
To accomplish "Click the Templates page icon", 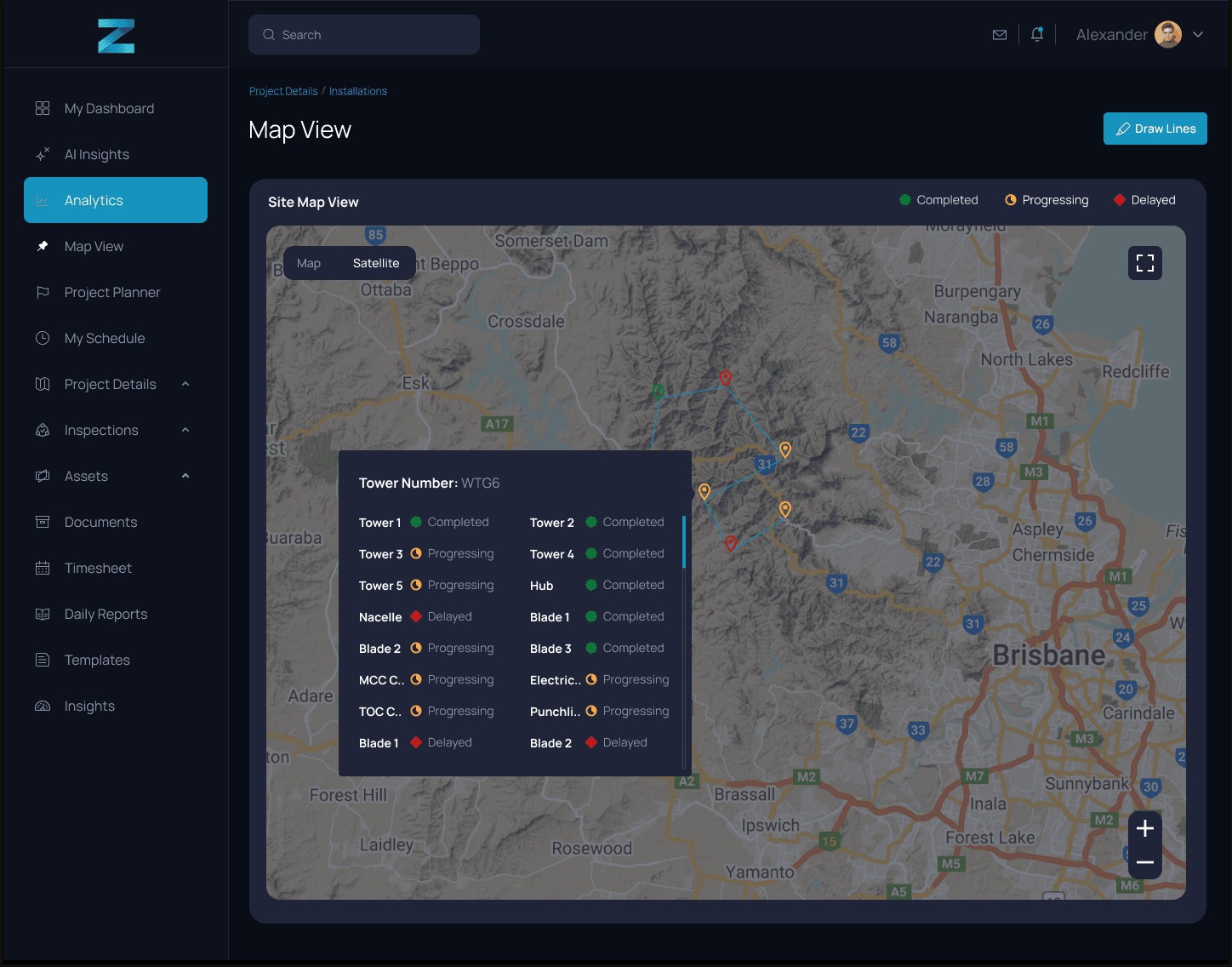I will [43, 660].
